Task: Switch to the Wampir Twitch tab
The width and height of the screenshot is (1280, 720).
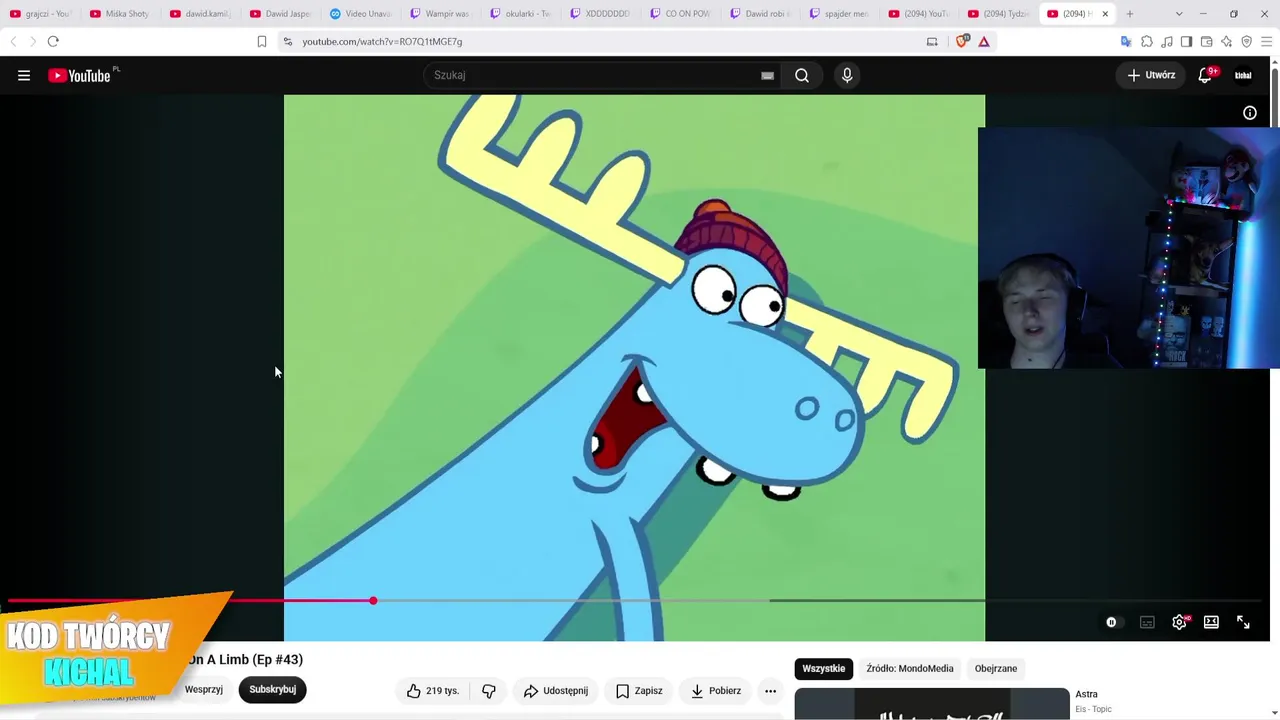Action: (440, 14)
